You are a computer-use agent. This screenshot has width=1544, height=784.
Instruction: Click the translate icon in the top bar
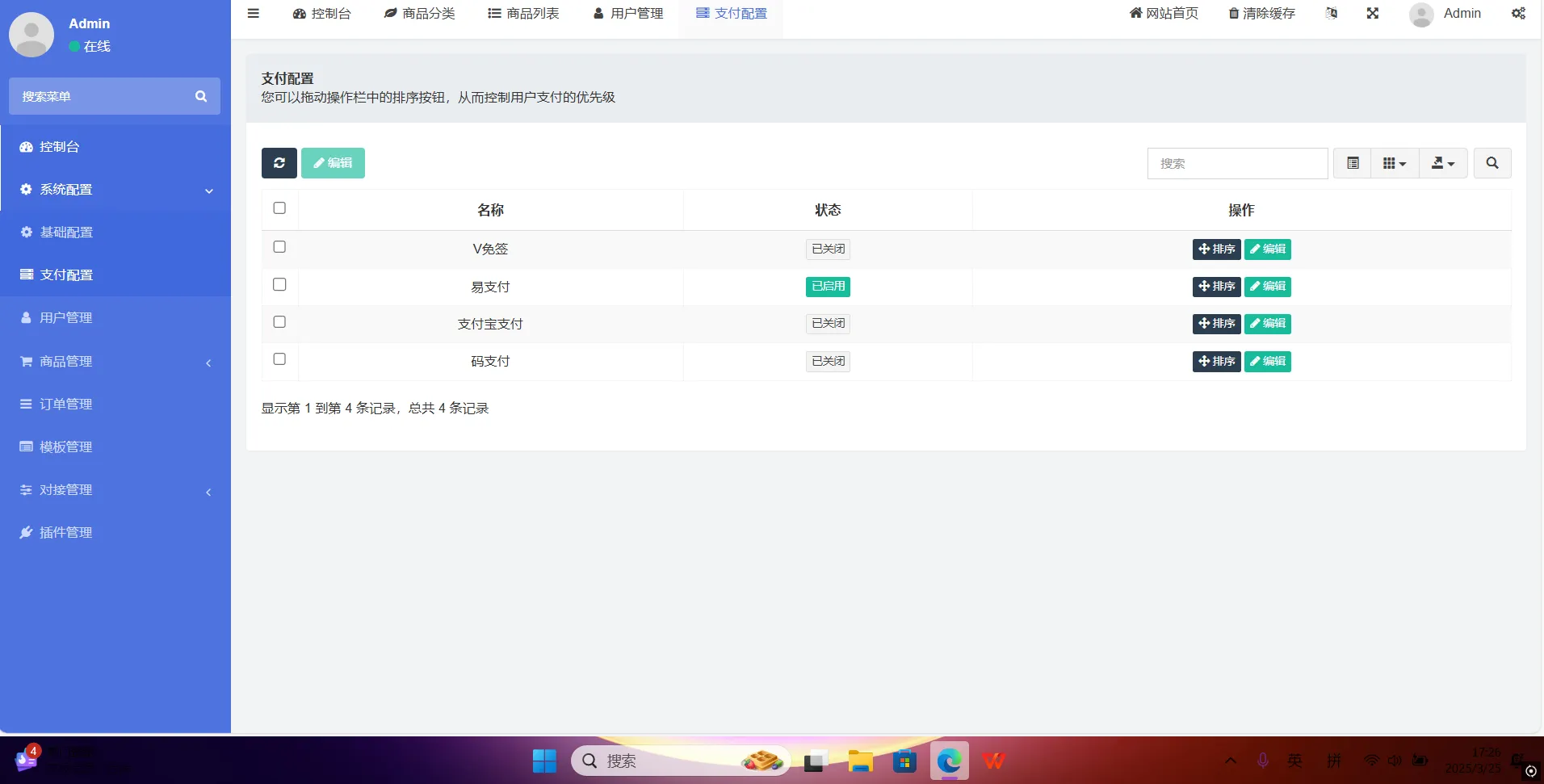pos(1331,13)
